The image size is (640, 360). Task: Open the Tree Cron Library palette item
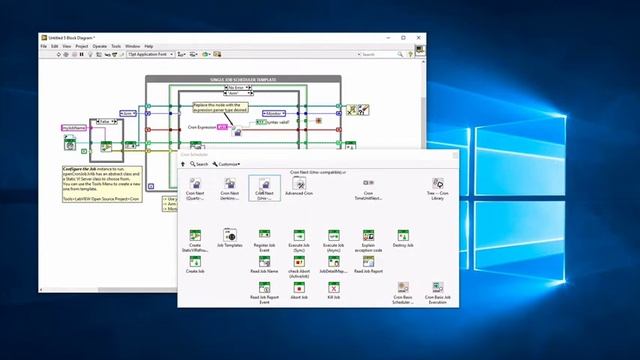click(x=438, y=189)
